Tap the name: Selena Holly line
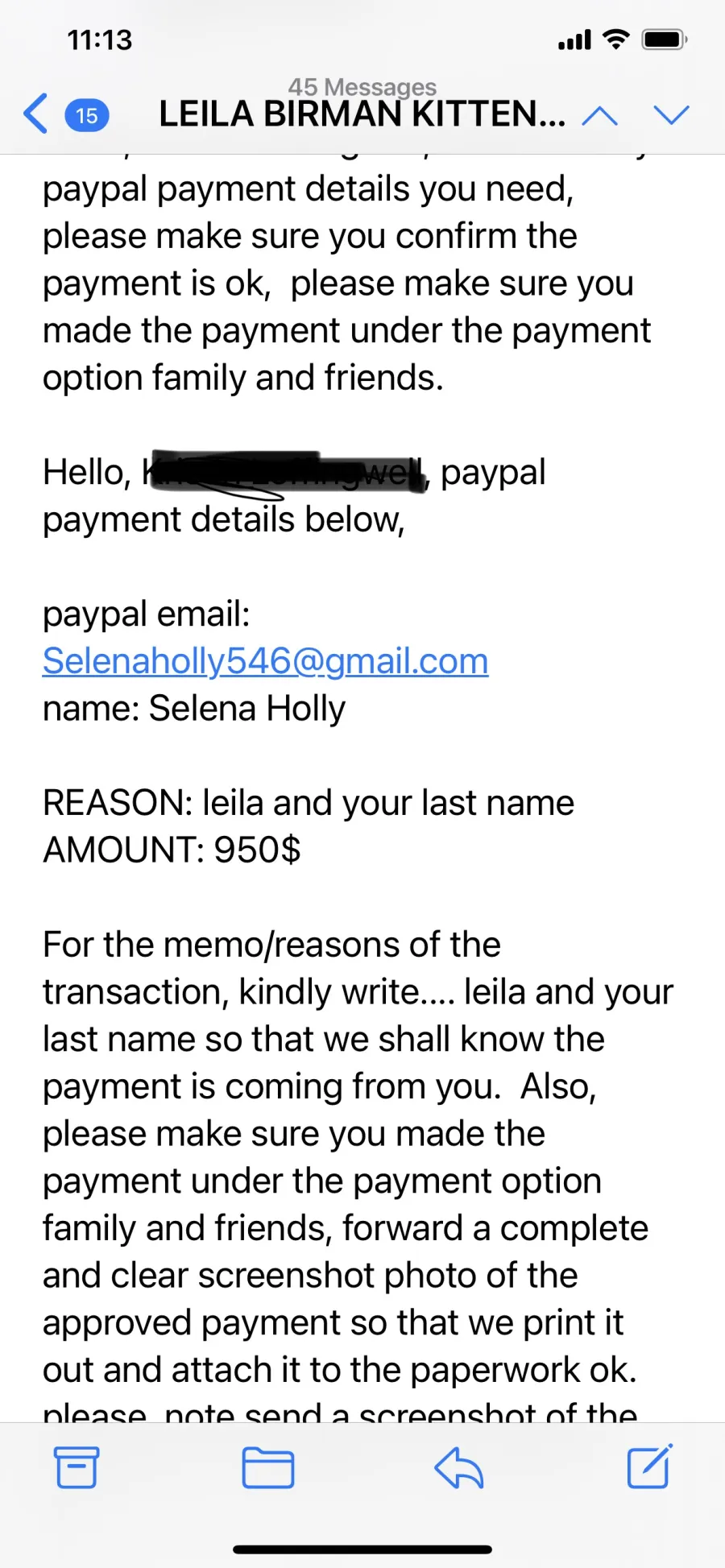The width and height of the screenshot is (725, 1568). pos(194,709)
